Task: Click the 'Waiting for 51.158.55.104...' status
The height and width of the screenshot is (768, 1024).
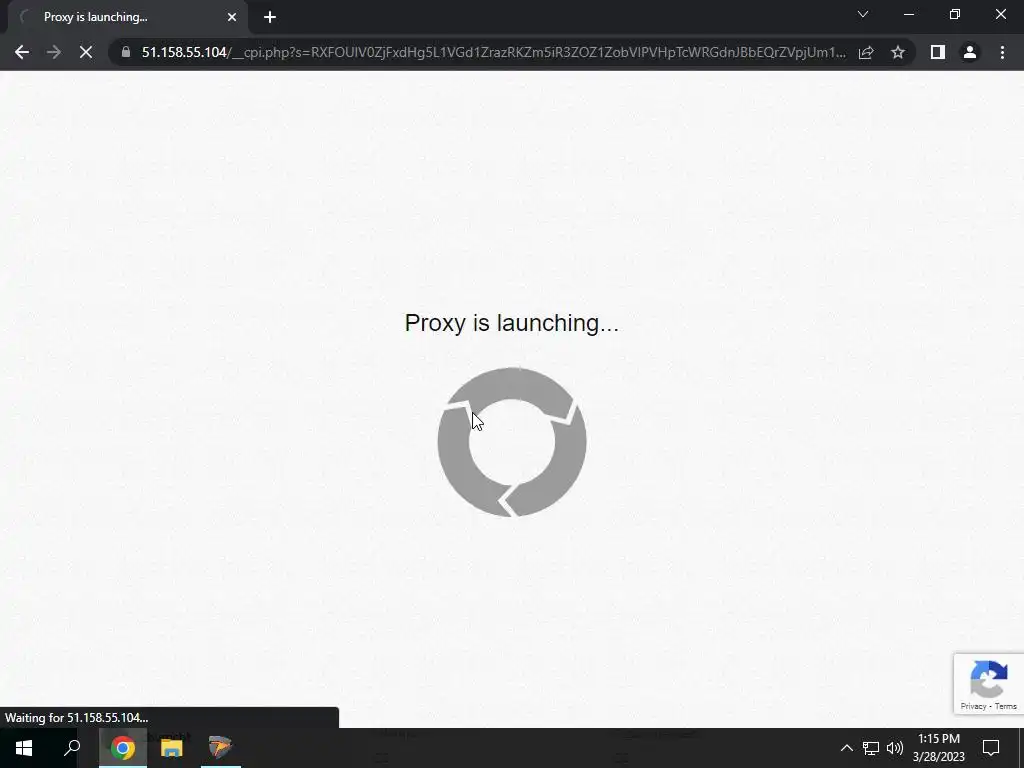Action: [x=76, y=717]
